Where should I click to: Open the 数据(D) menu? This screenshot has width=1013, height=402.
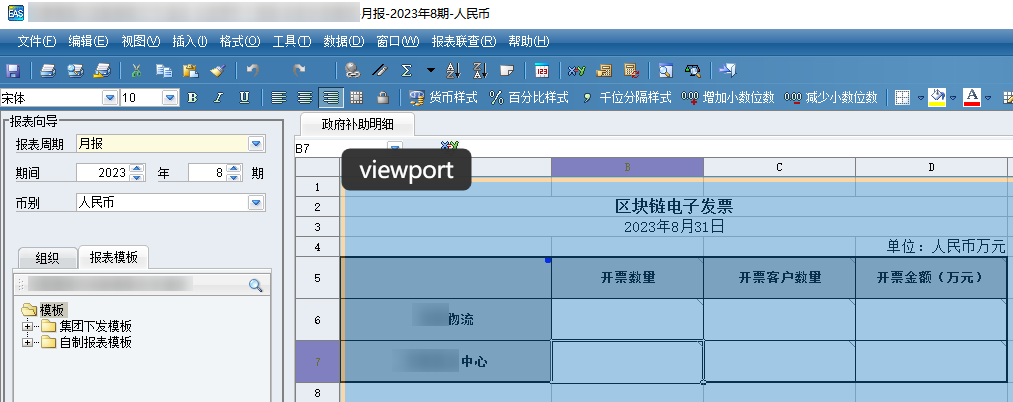point(344,41)
